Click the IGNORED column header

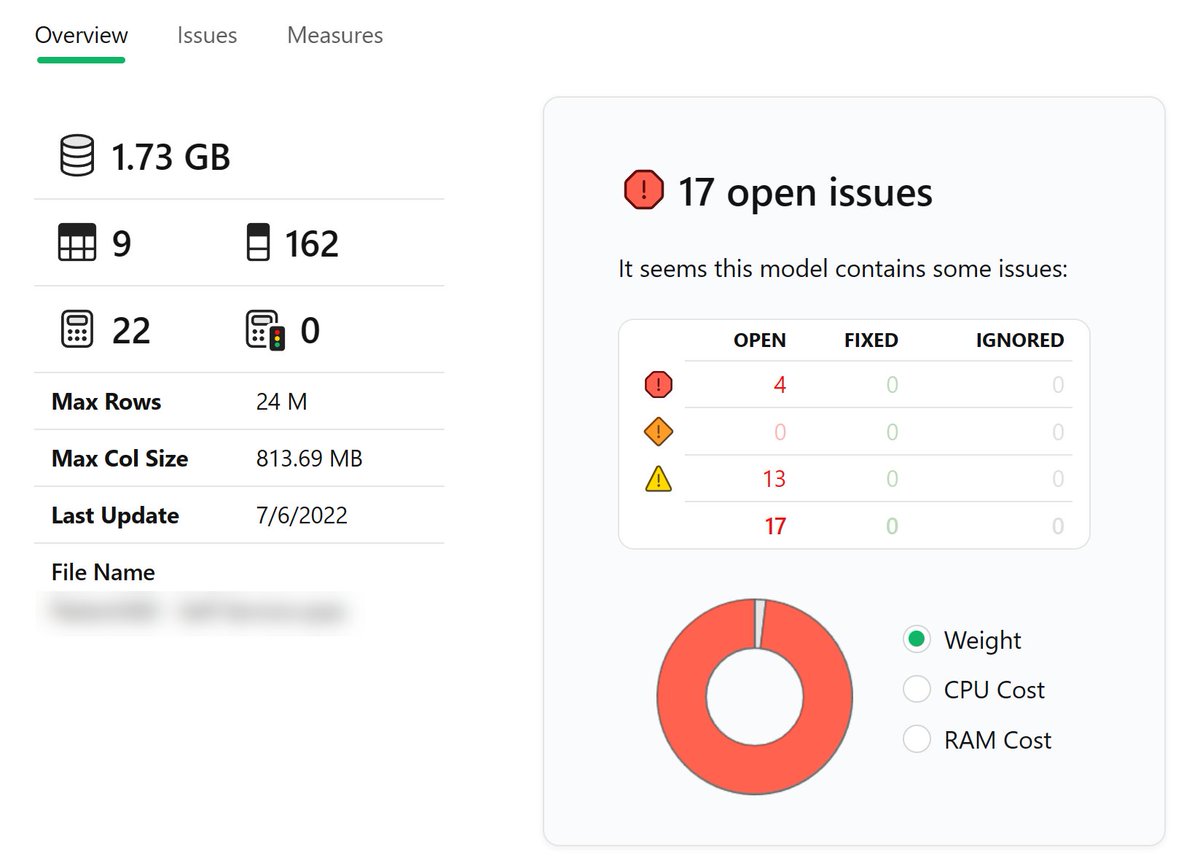[x=1018, y=340]
